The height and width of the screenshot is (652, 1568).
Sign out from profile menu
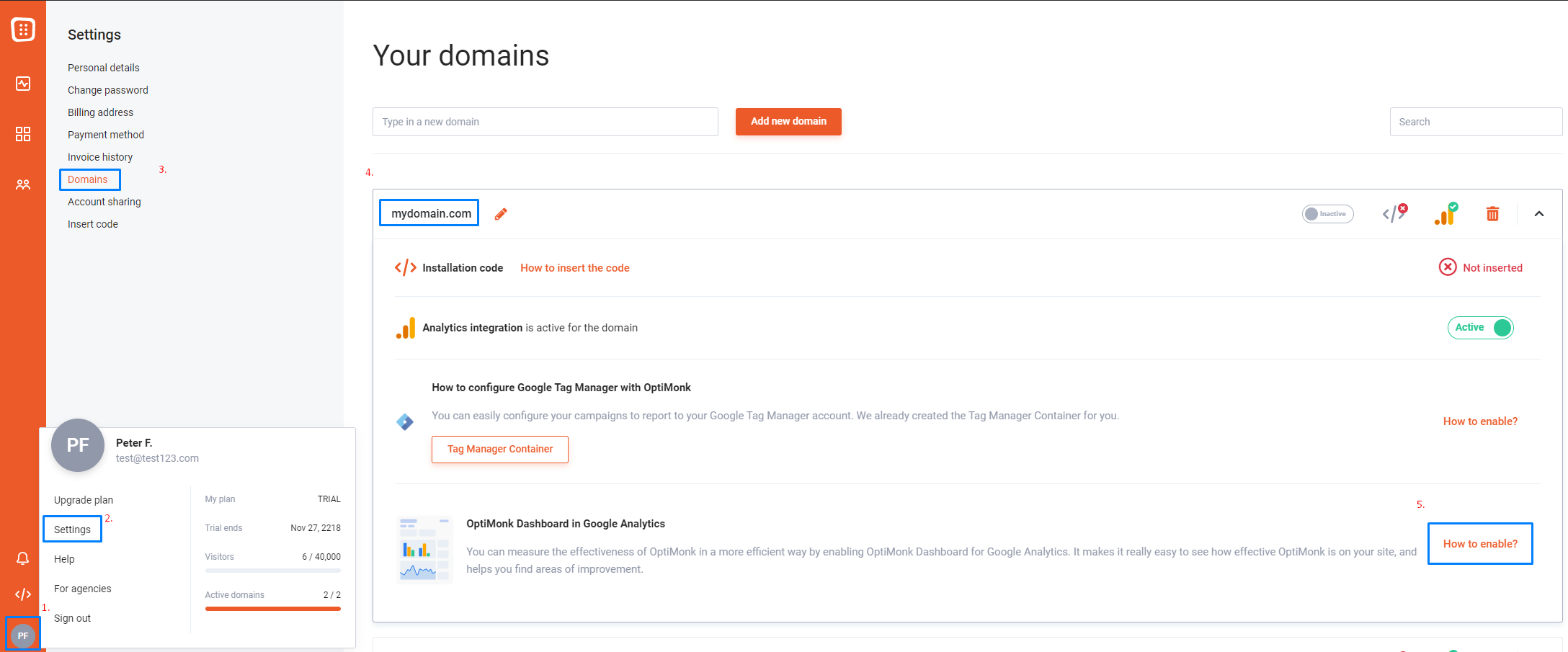(x=72, y=618)
